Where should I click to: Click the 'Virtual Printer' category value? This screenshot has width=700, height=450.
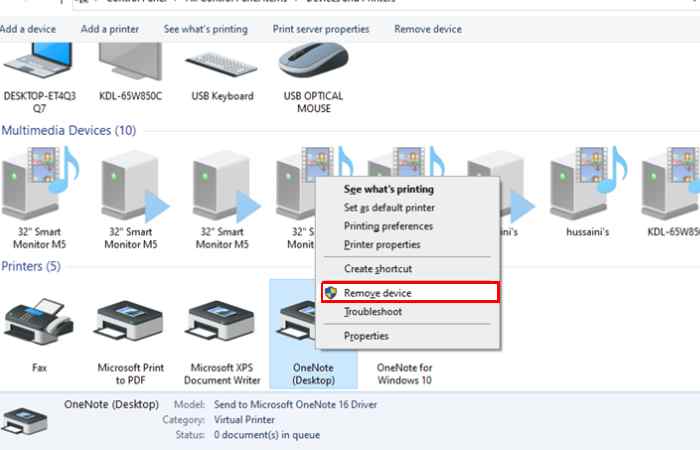pyautogui.click(x=244, y=420)
